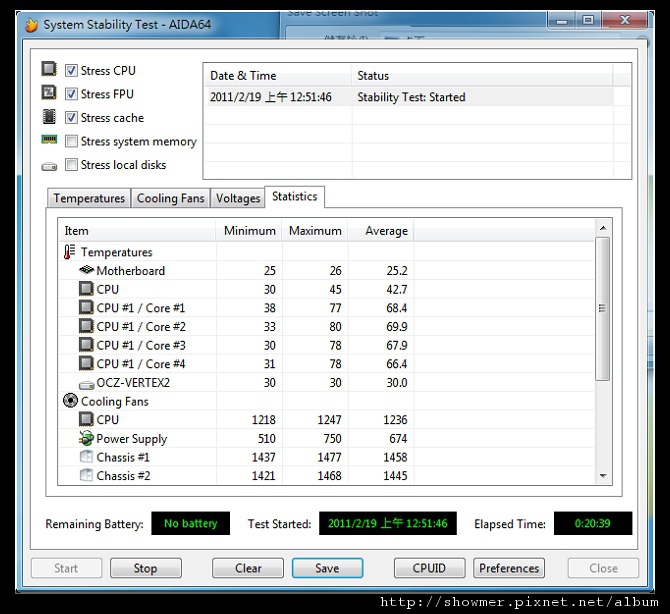Click the chip icon of CPU fan row
Viewport: 670px width, 614px height.
(86, 419)
